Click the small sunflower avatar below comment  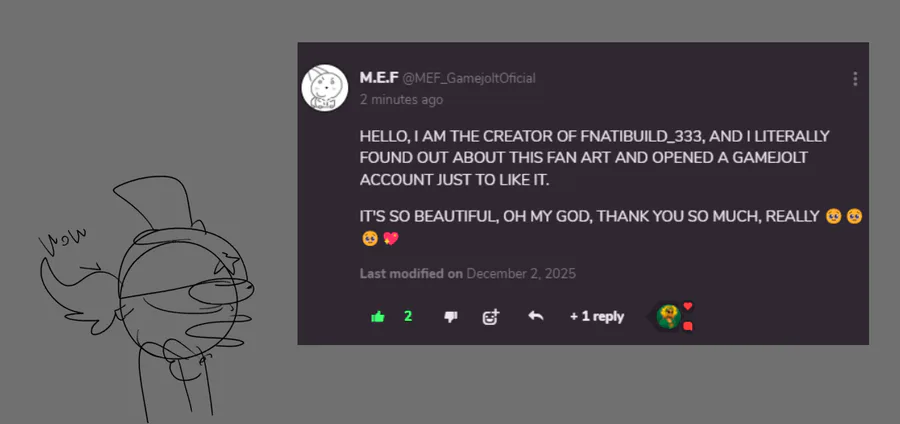tap(668, 317)
